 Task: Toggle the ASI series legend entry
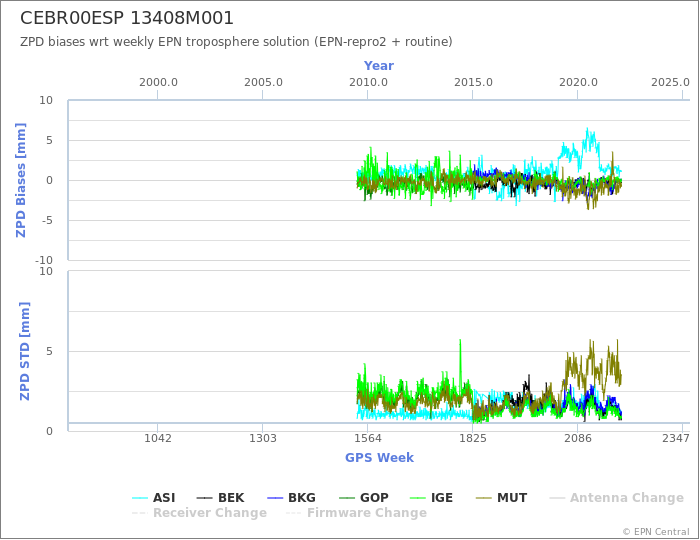154,498
